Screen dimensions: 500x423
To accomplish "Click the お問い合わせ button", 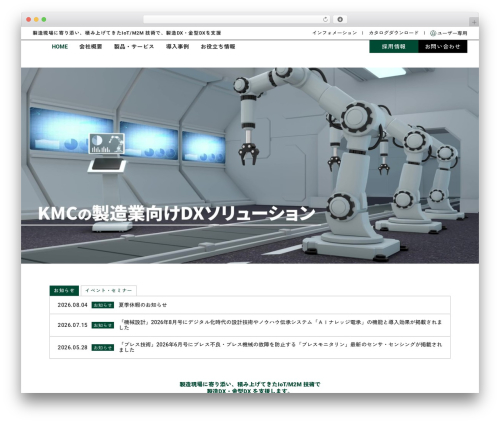I will (x=443, y=47).
